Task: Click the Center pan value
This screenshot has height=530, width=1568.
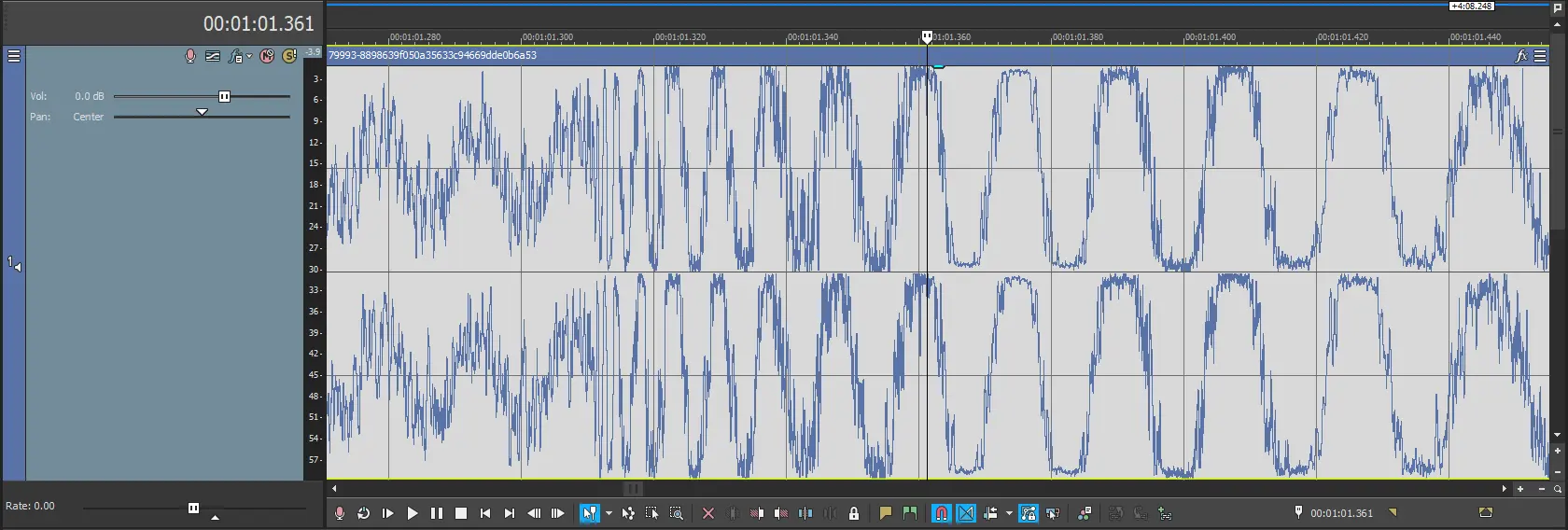Action: (89, 117)
